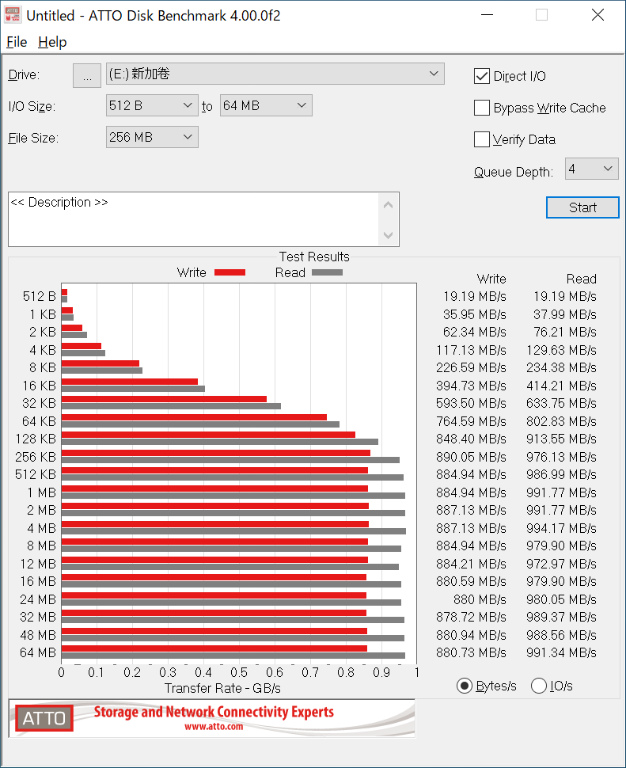Click the browse drive '...' button
This screenshot has width=626, height=768.
pyautogui.click(x=87, y=75)
